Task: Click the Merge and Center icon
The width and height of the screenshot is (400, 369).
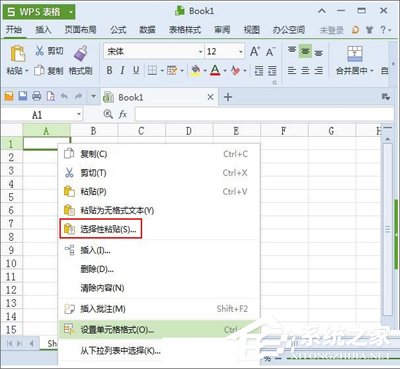Action: 355,53
